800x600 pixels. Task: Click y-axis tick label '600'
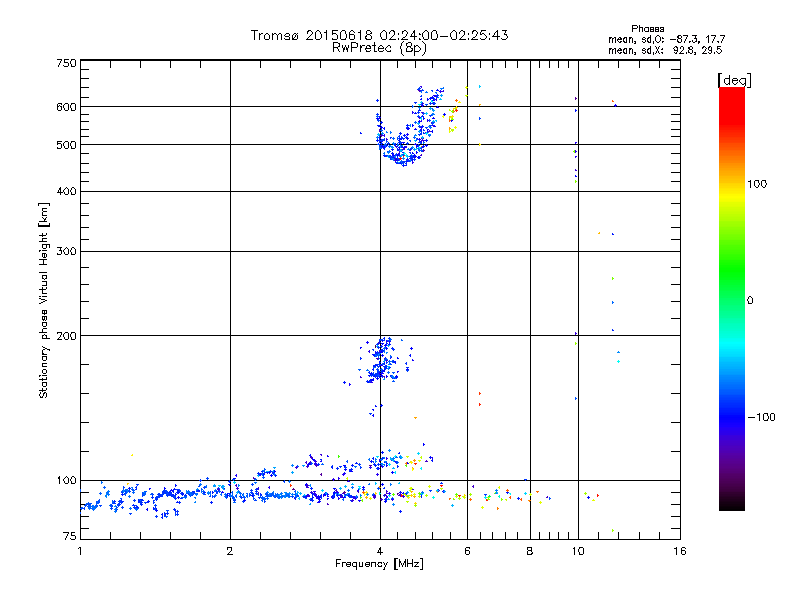tap(66, 107)
